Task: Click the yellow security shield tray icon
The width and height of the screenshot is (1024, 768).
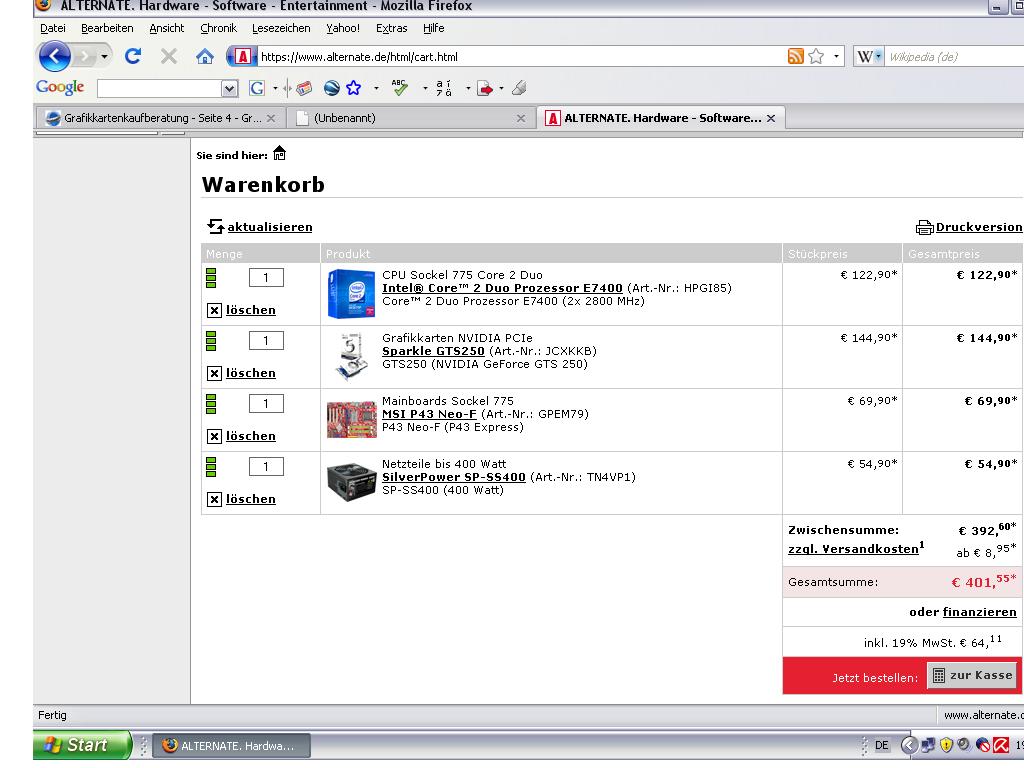Action: [x=946, y=745]
